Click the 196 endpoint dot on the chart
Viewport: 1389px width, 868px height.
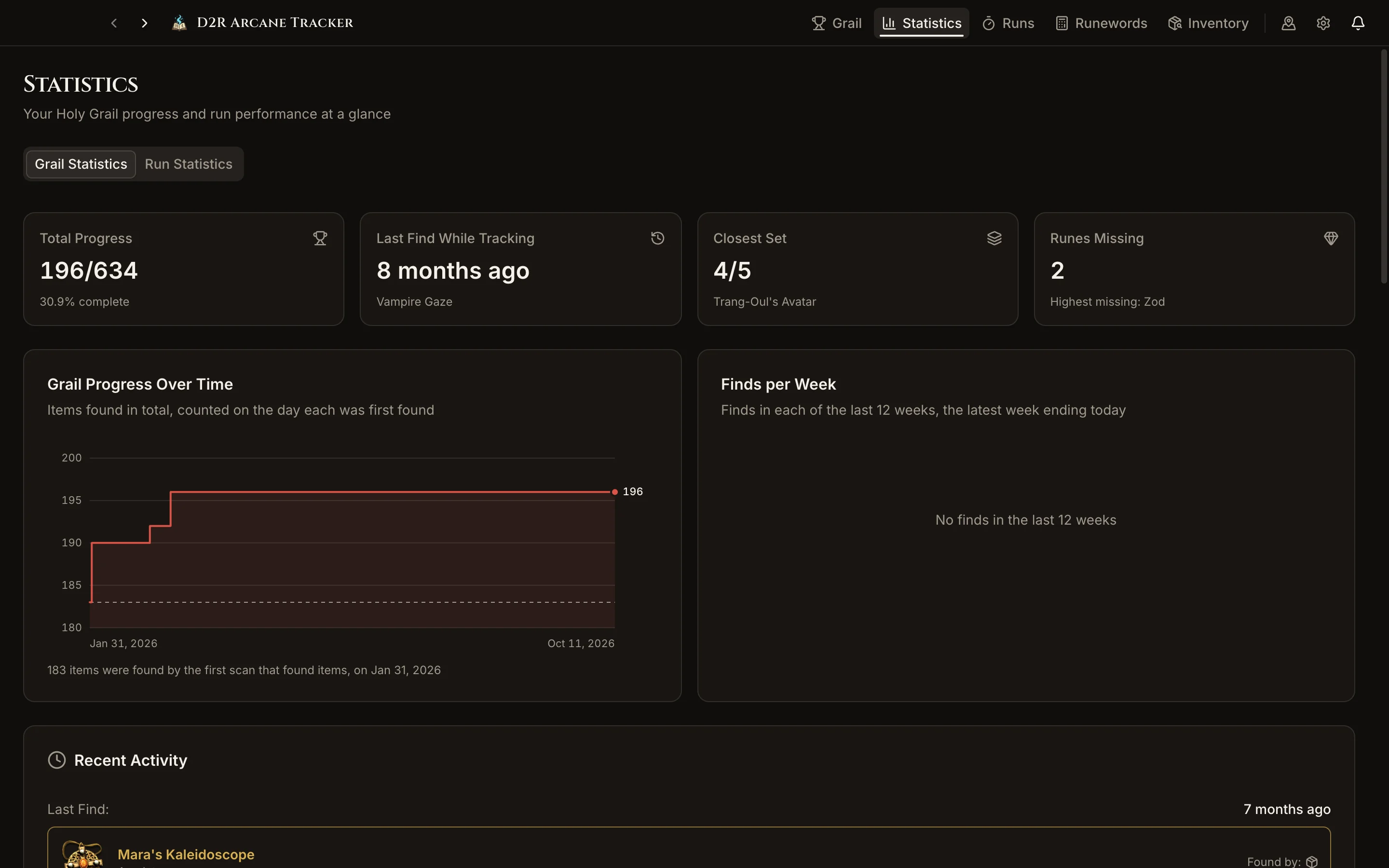pos(615,492)
